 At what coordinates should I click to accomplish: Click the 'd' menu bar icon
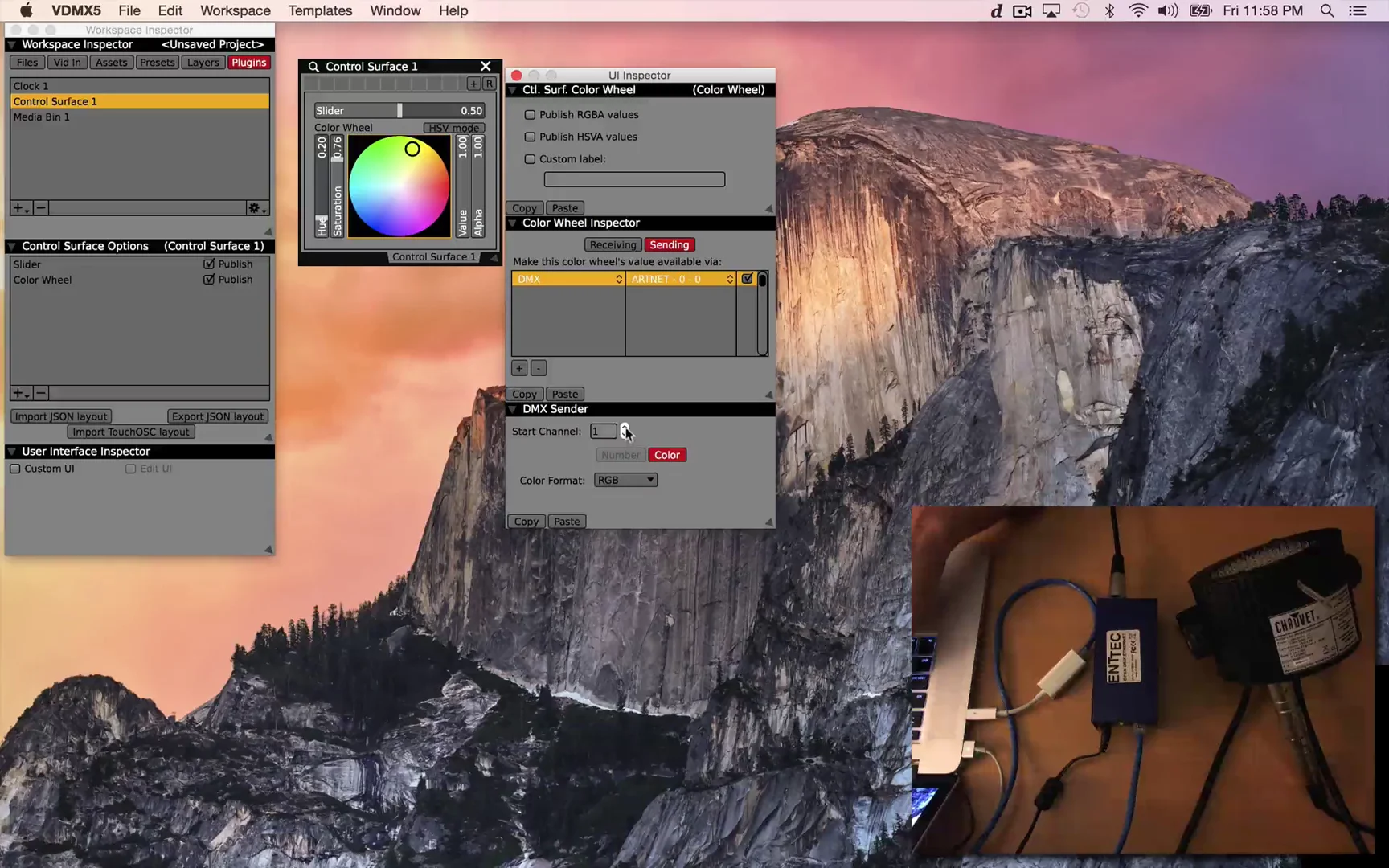[x=996, y=10]
